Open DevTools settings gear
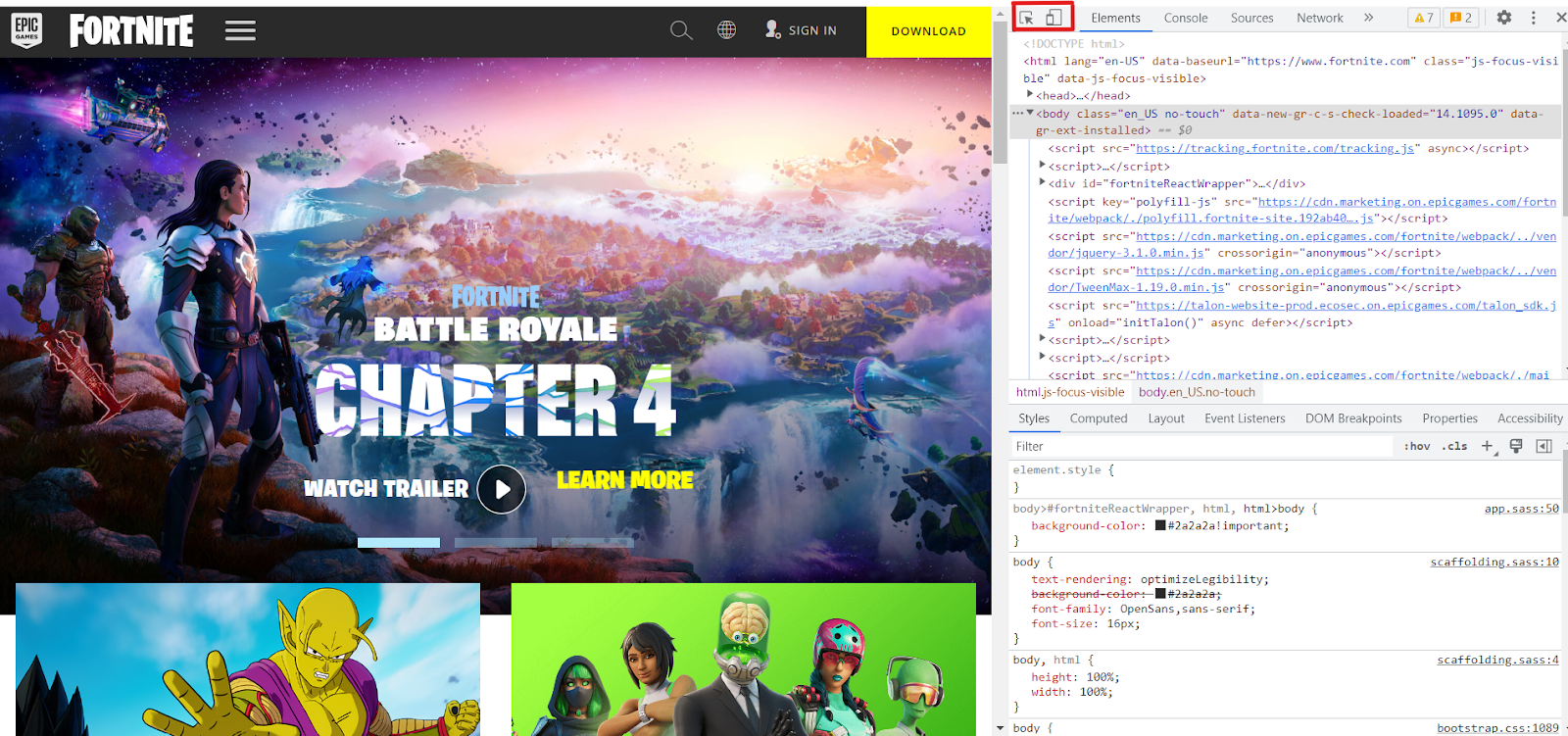Image resolution: width=1568 pixels, height=736 pixels. pyautogui.click(x=1504, y=18)
